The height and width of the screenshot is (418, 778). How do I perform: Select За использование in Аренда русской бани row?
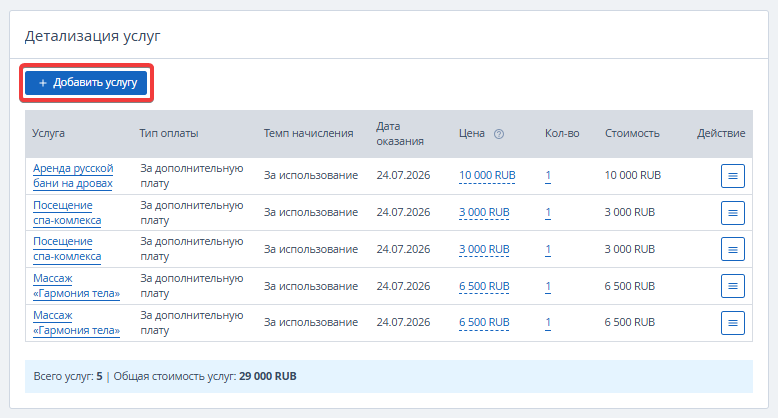click(311, 175)
